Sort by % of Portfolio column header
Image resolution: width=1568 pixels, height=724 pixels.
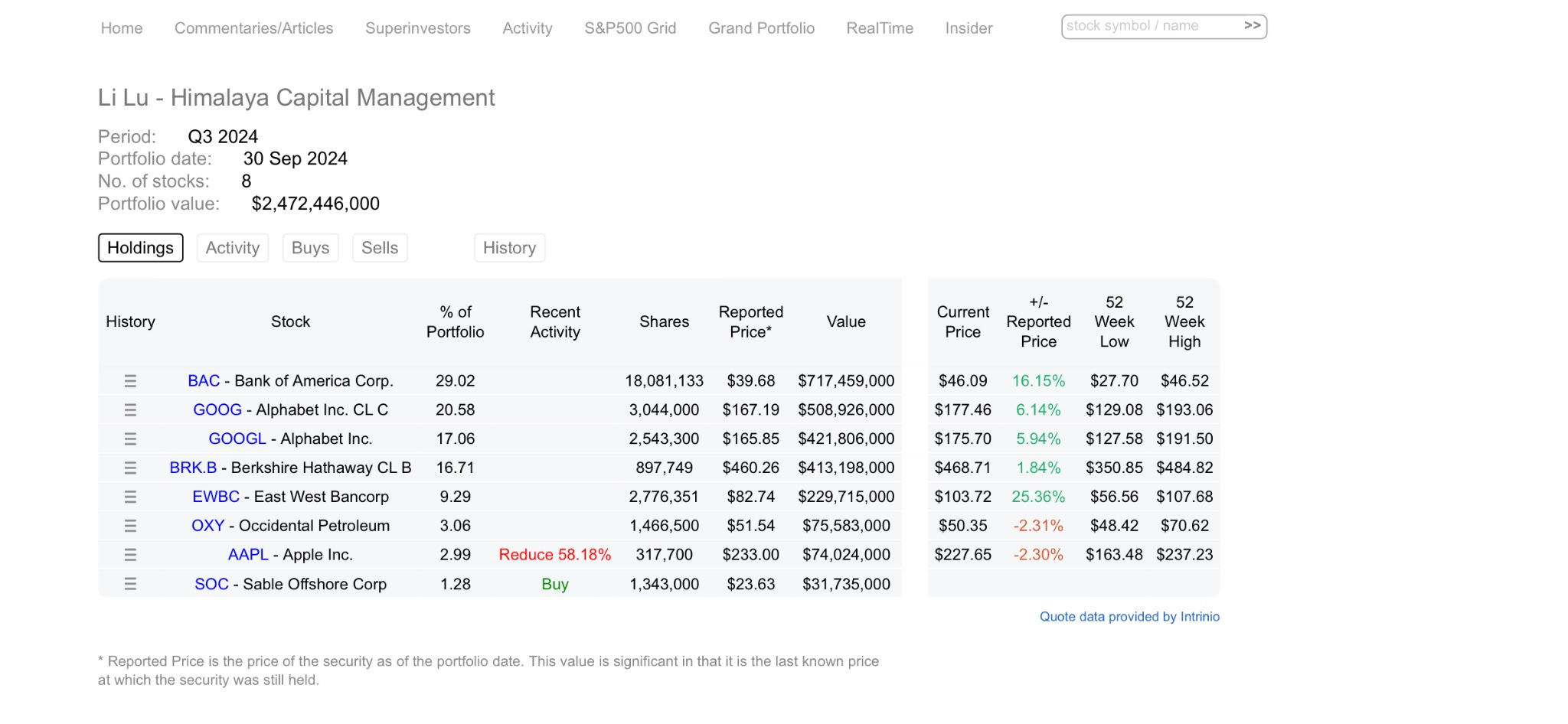click(x=456, y=322)
